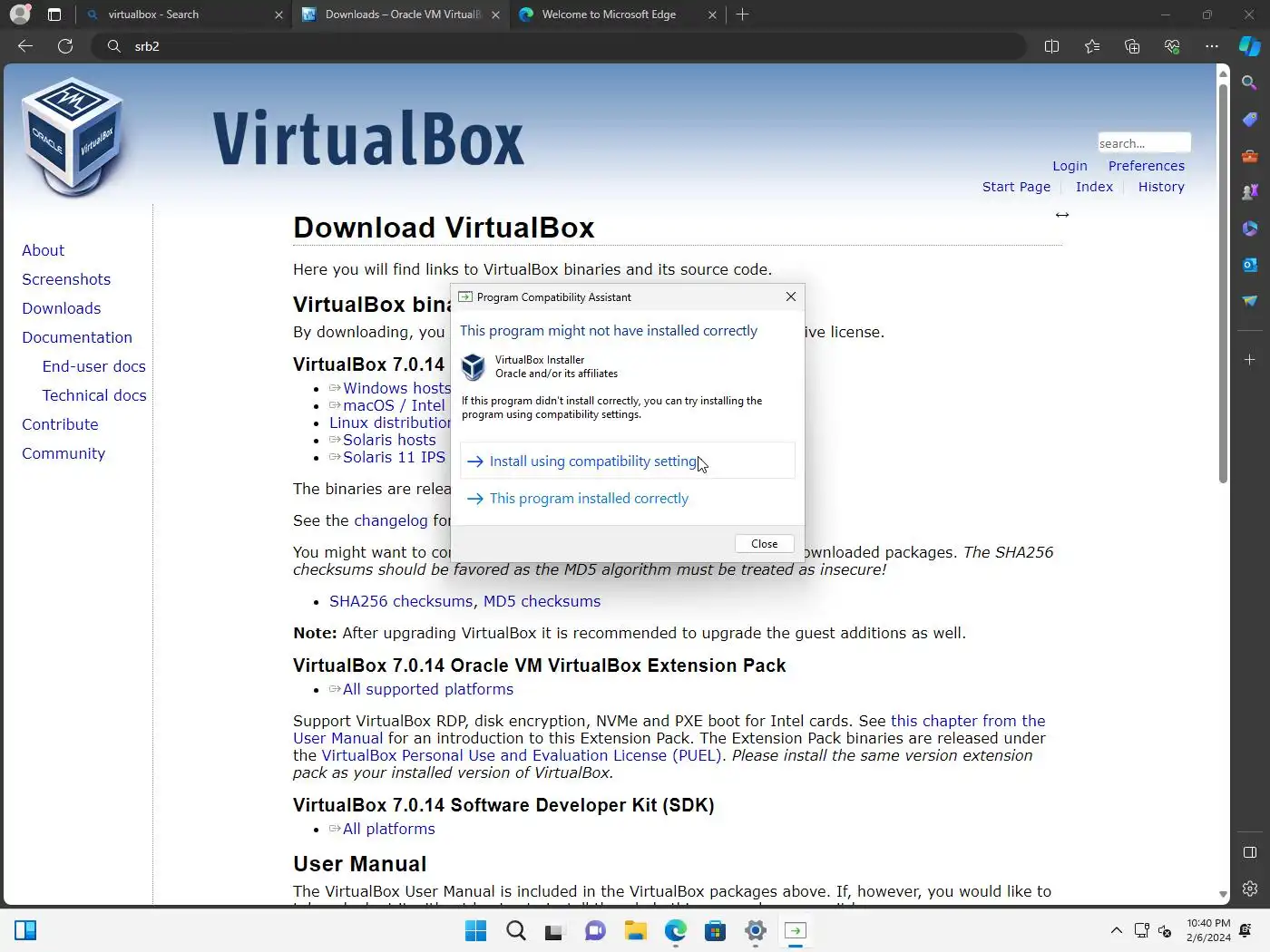The width and height of the screenshot is (1270, 952).
Task: Open Microsoft Store from the taskbar
Action: [716, 931]
